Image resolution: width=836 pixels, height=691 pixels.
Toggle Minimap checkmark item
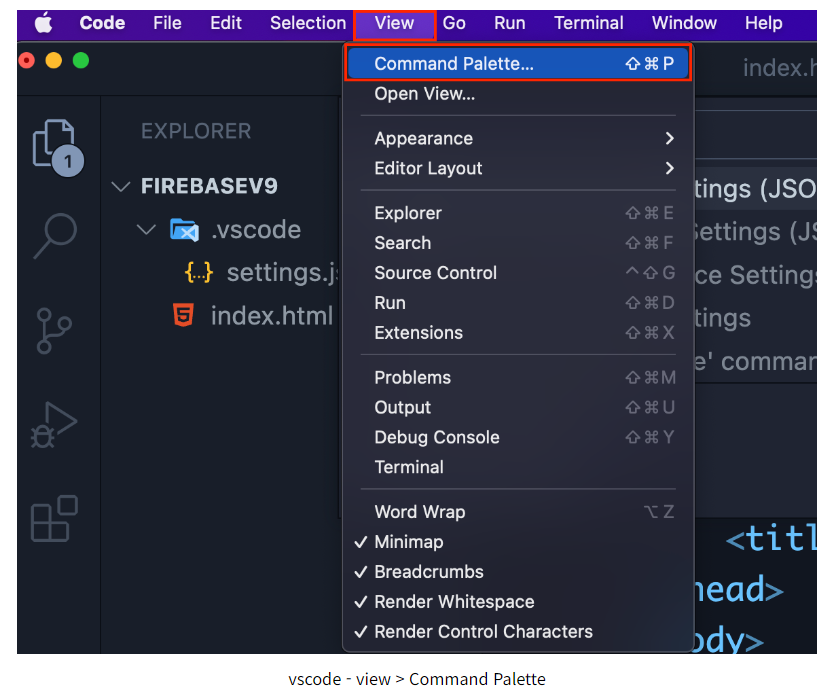tap(518, 542)
